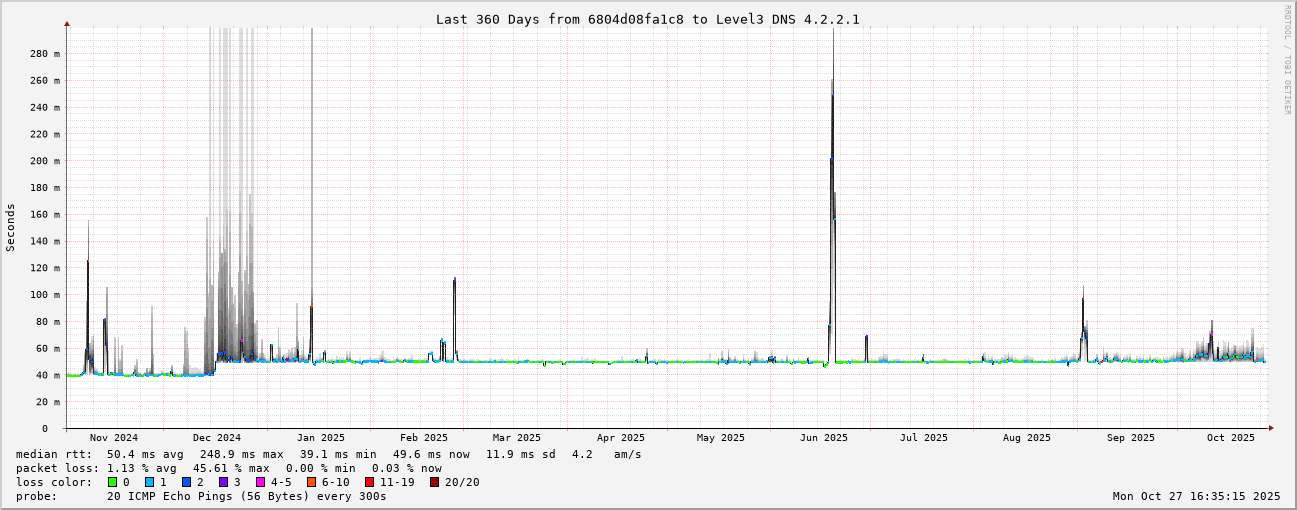Select the Oct 2025 x-axis label

coord(1230,438)
